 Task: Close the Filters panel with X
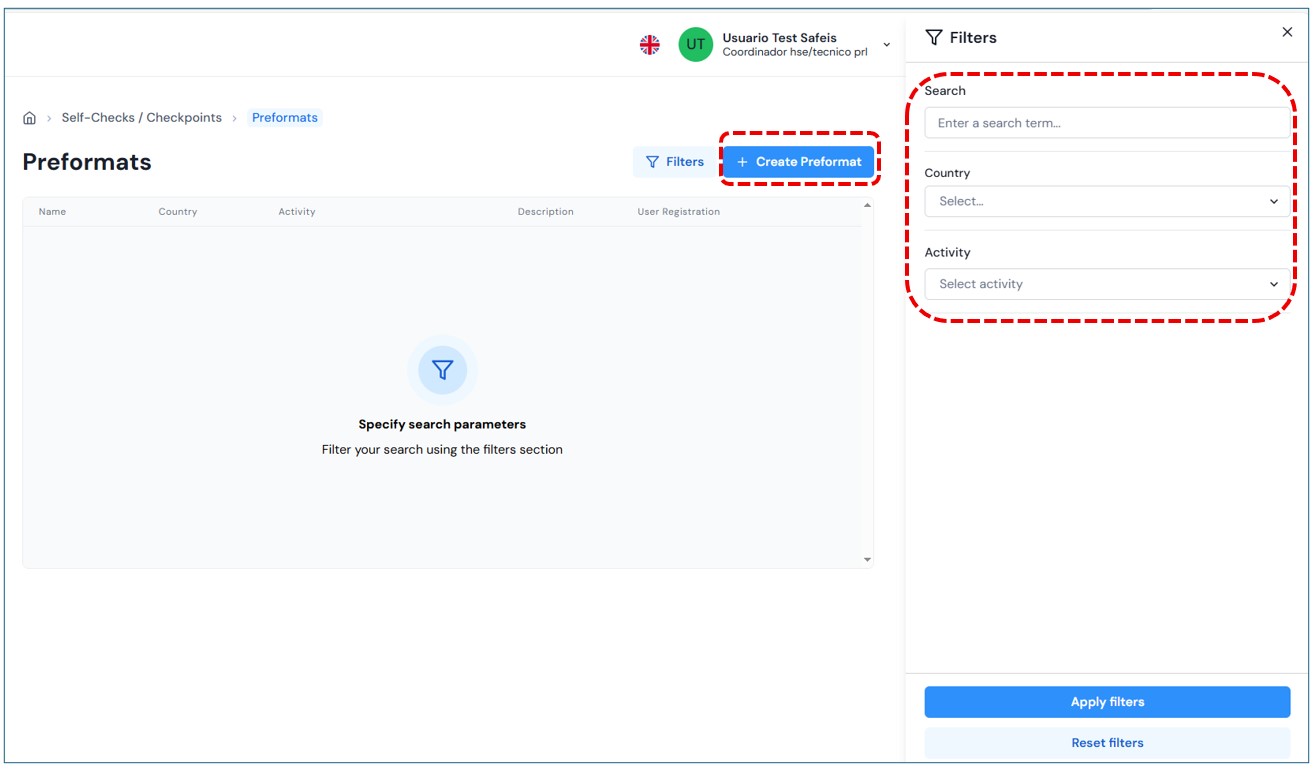(x=1287, y=33)
